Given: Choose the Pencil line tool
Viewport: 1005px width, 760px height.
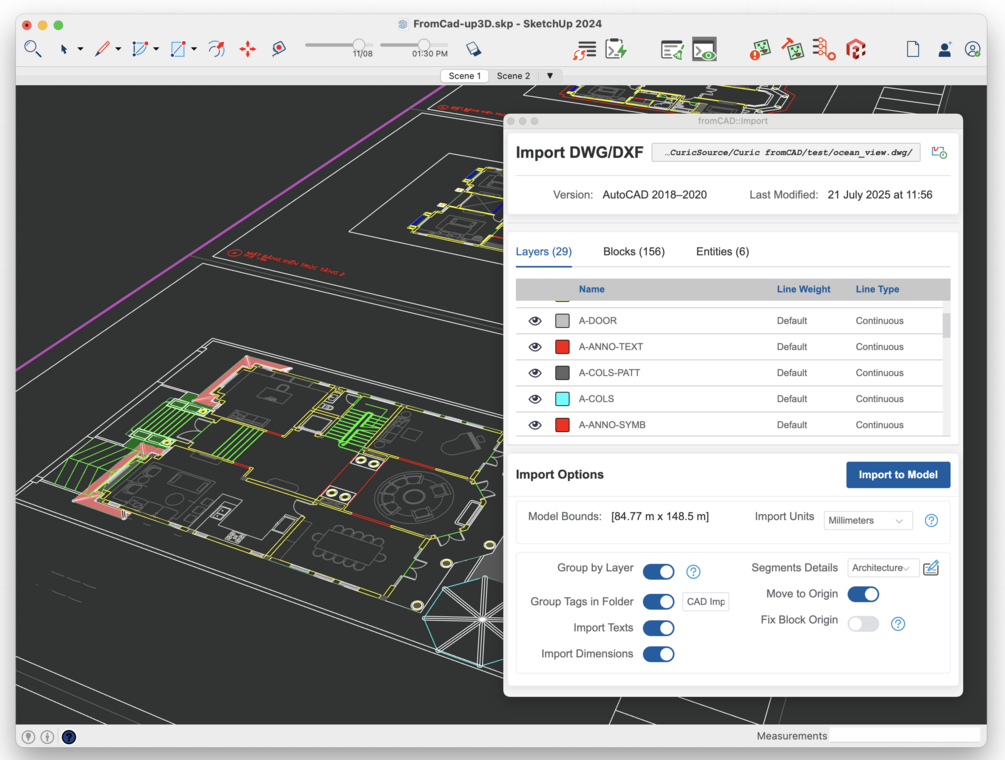Looking at the screenshot, I should 102,49.
